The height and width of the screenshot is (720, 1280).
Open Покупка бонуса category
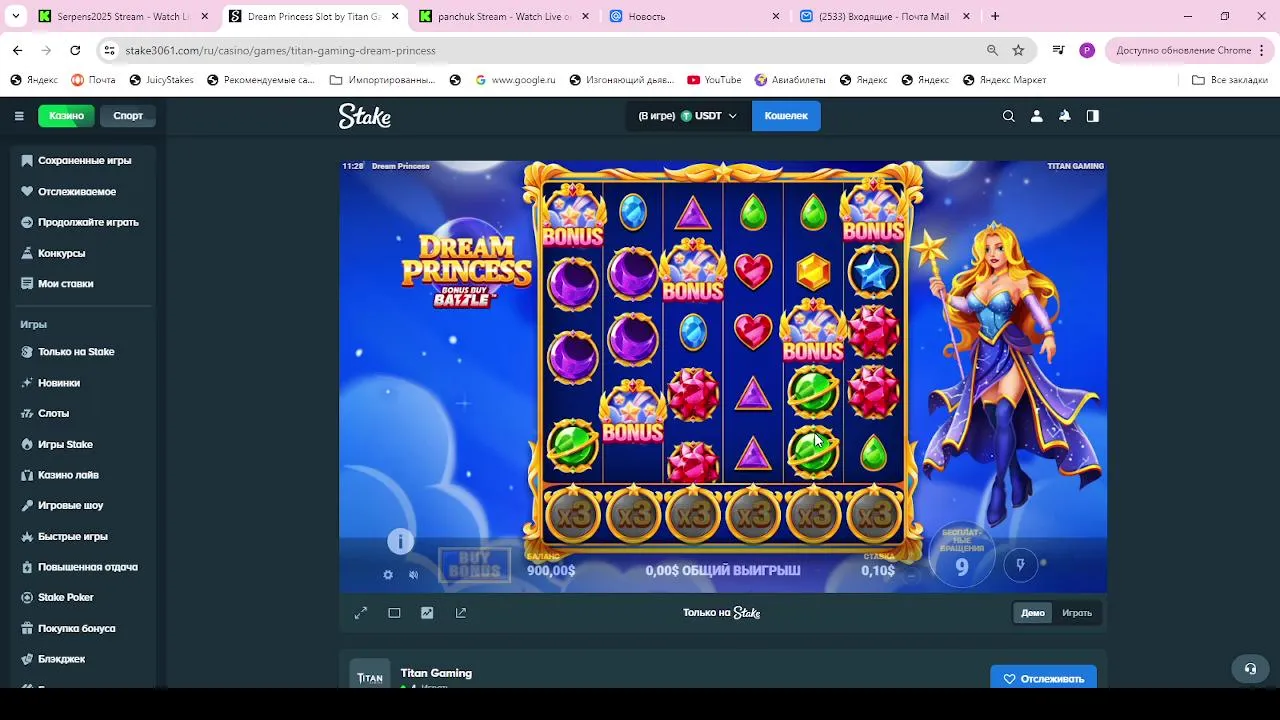pyautogui.click(x=77, y=628)
